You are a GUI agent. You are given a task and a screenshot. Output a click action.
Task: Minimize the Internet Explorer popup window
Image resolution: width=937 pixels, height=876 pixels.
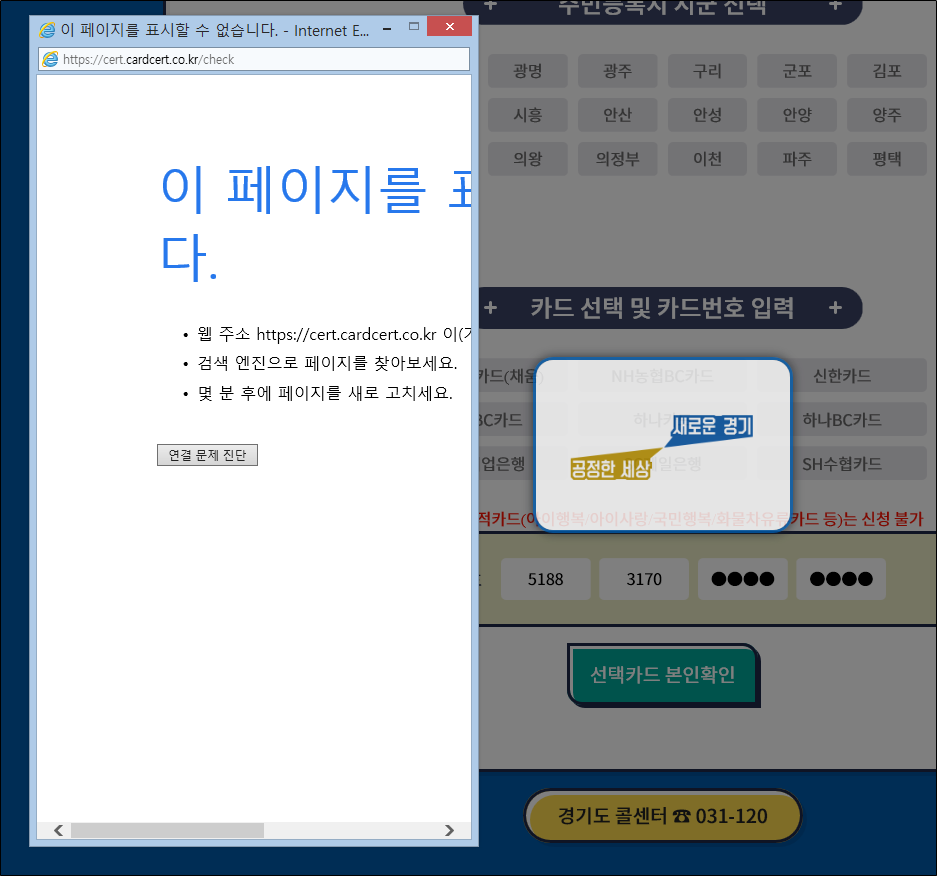(387, 28)
